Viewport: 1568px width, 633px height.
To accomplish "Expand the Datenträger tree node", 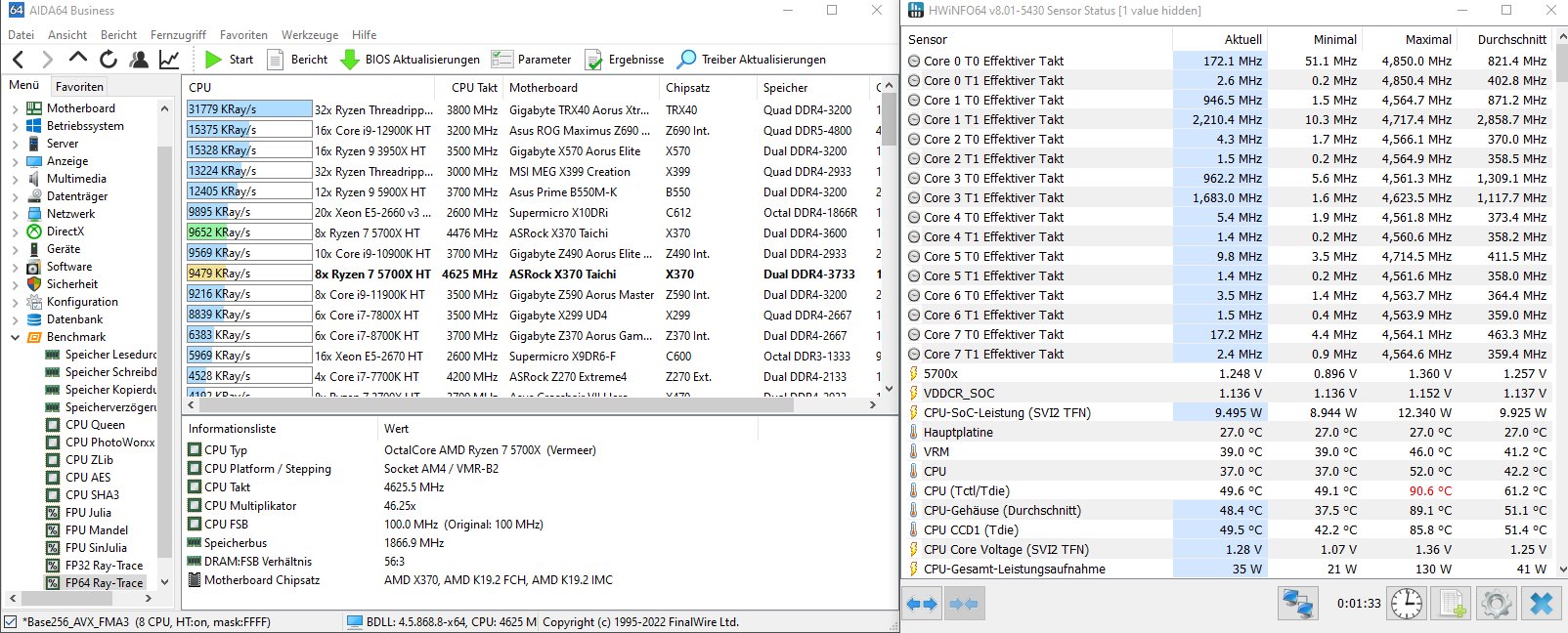I will (x=15, y=196).
